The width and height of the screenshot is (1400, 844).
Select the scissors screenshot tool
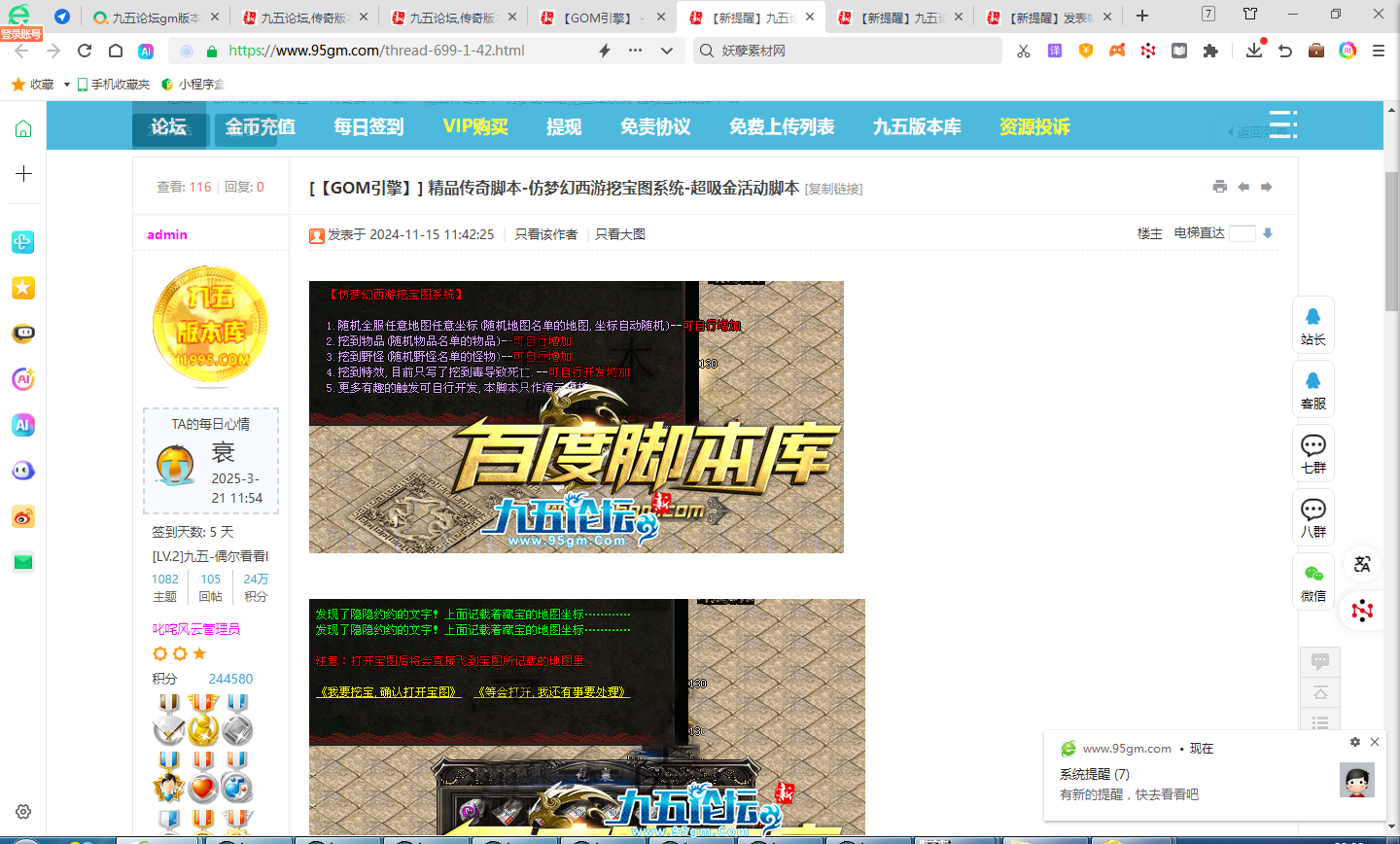1024,51
